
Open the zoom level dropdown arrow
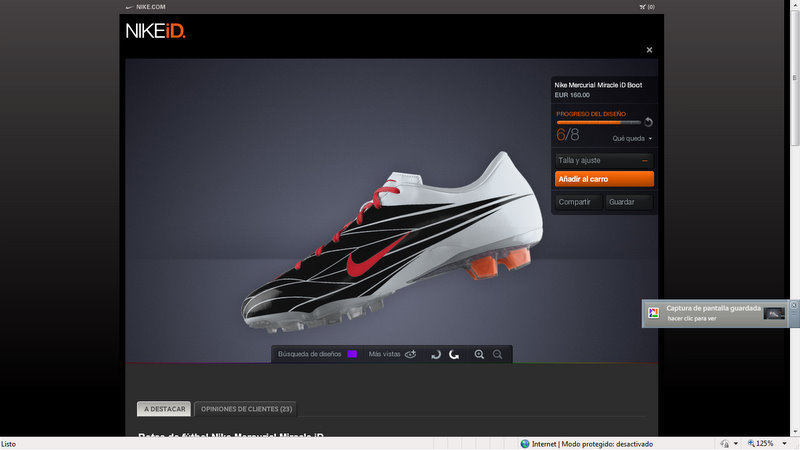click(784, 444)
